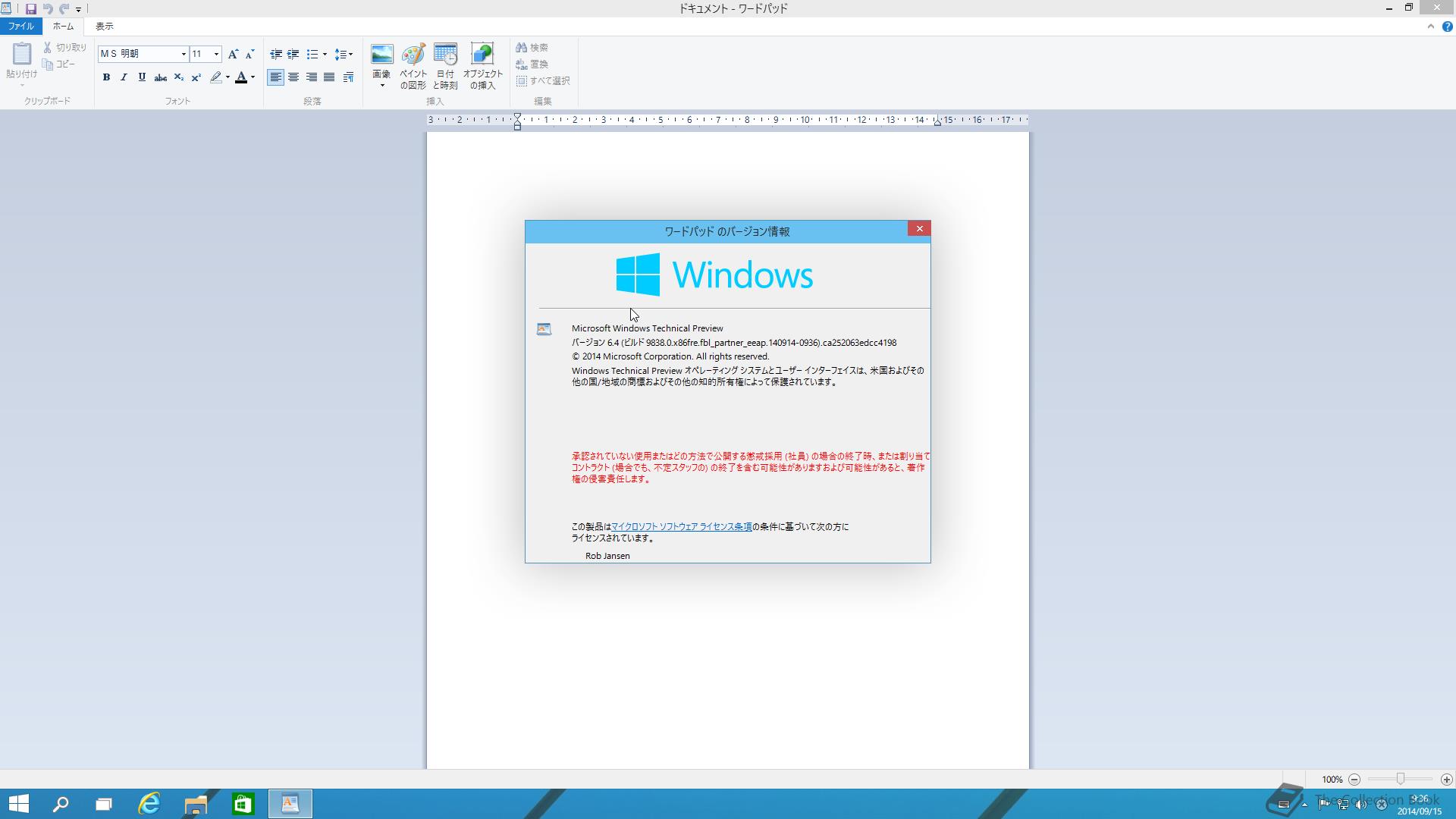Screen dimensions: 1456x819
Task: Increase font size with grow font icon
Action: 233,54
